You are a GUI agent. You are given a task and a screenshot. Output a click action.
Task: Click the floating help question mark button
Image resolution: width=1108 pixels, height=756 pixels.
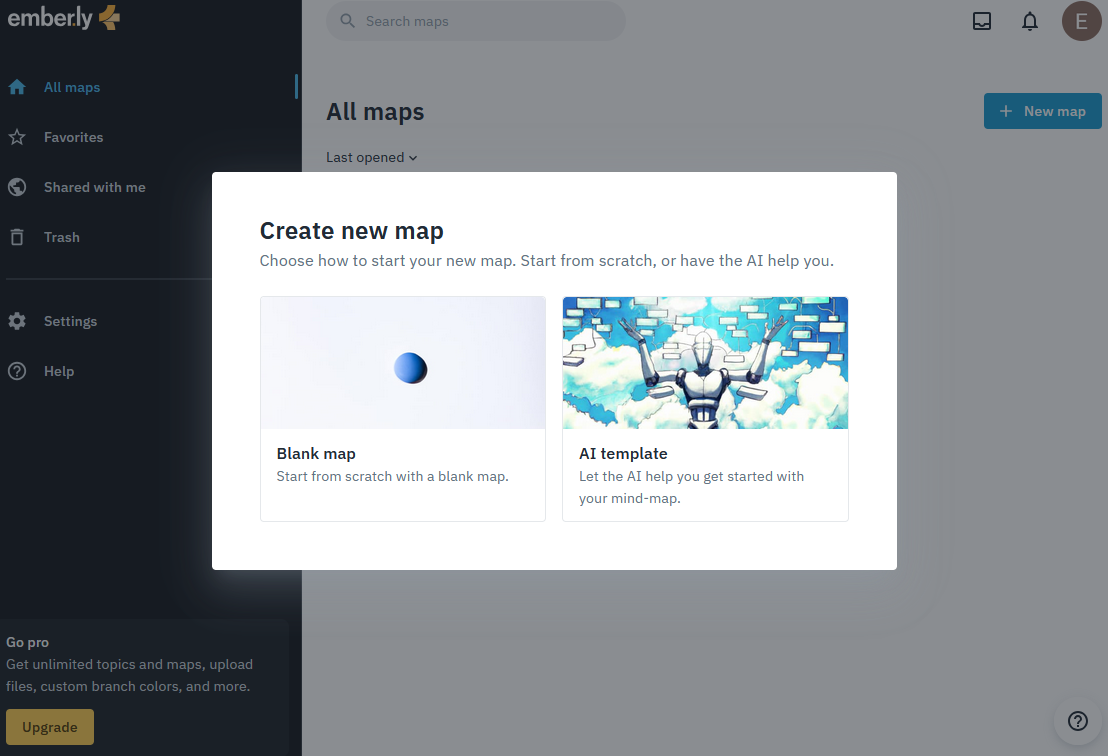coord(1077,721)
